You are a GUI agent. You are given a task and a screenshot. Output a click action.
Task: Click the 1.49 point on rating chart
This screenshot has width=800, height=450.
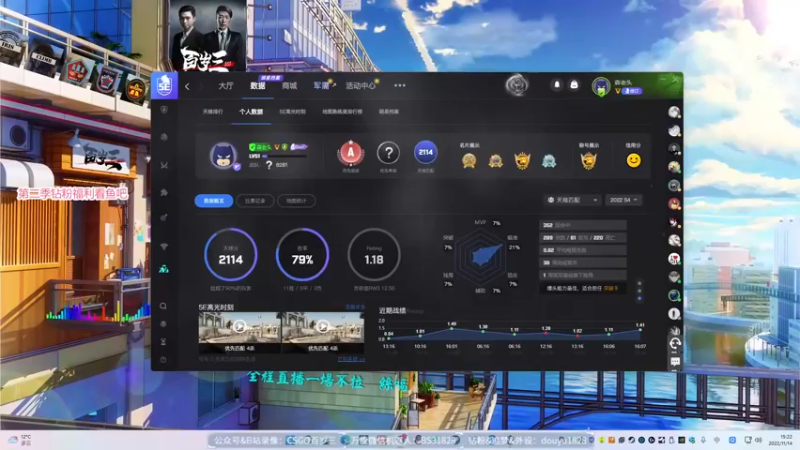pos(452,329)
